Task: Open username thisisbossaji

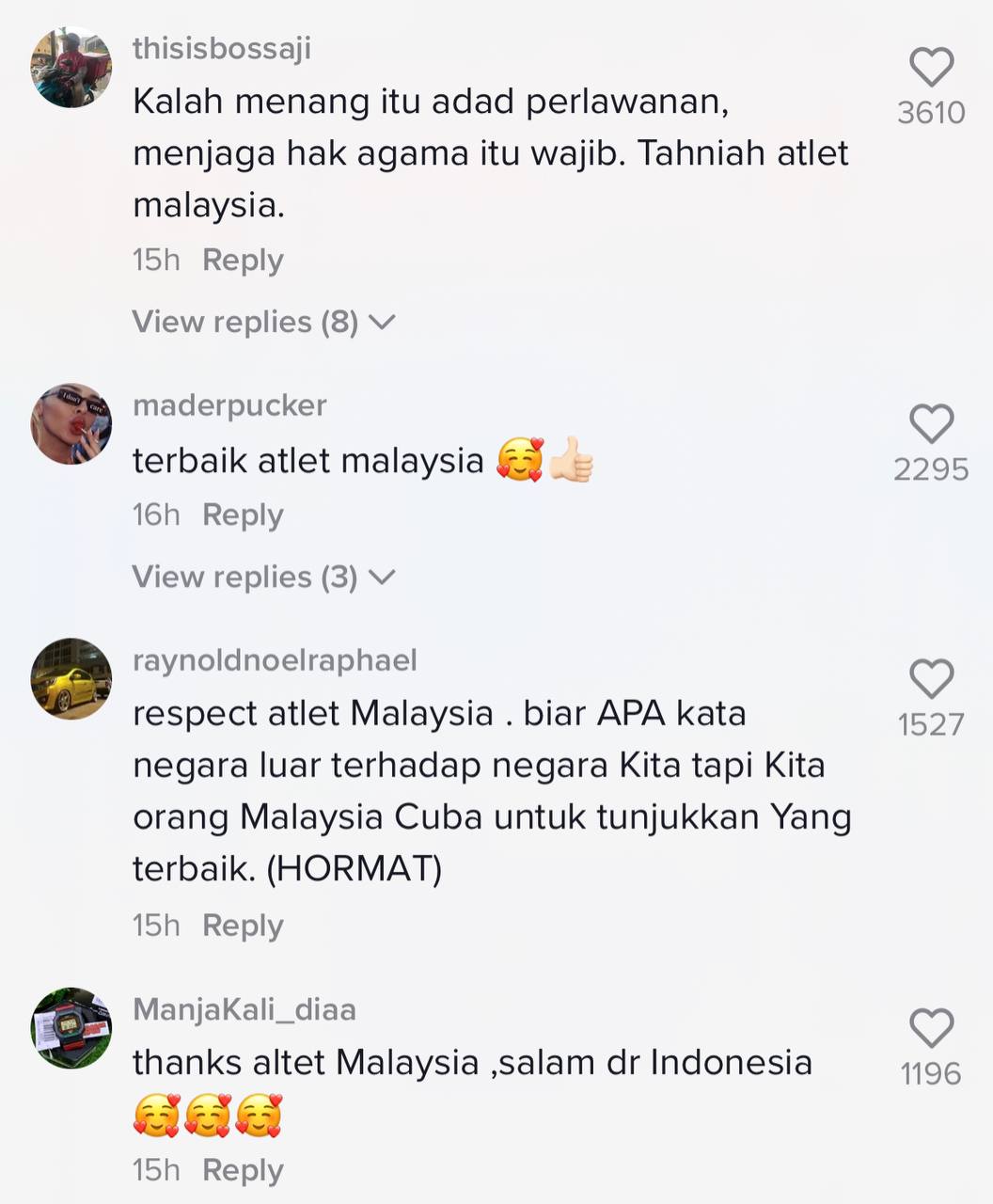Action: click(x=222, y=48)
